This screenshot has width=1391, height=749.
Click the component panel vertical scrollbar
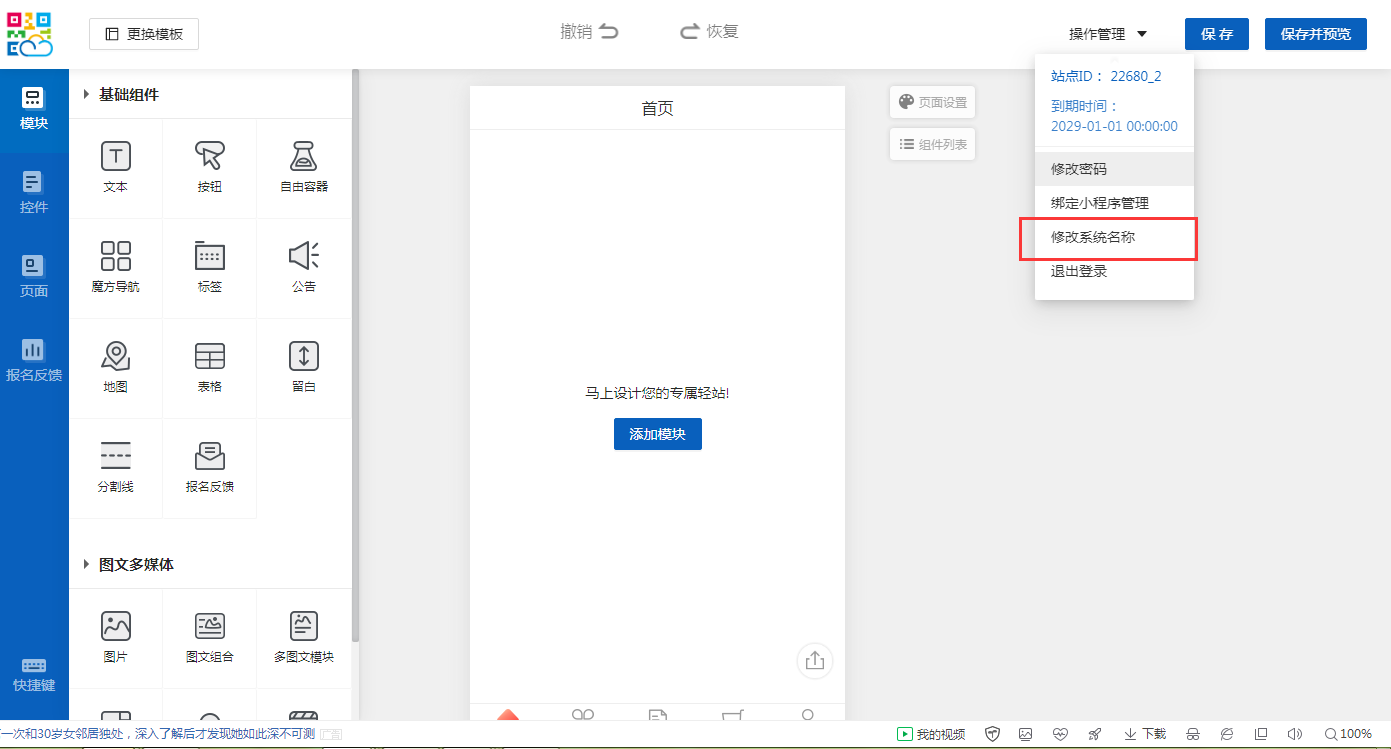pos(355,350)
